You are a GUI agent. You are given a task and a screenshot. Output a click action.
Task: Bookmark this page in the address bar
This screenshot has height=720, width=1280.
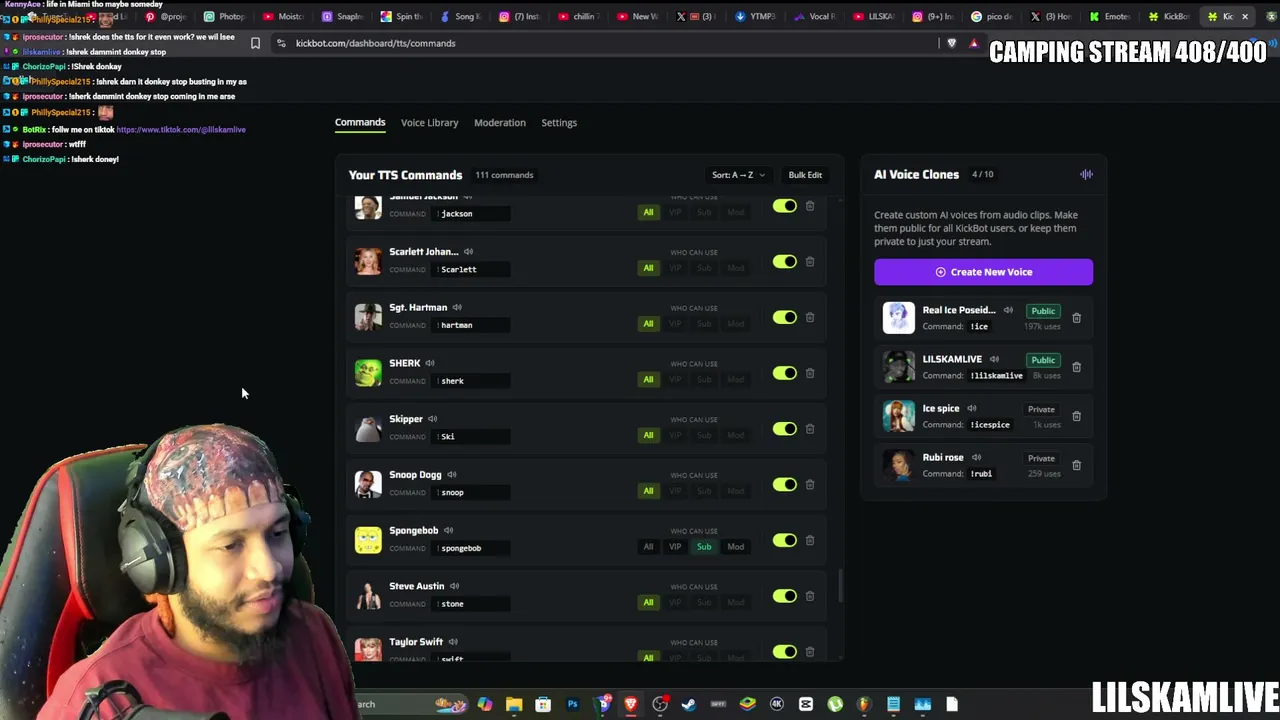255,43
